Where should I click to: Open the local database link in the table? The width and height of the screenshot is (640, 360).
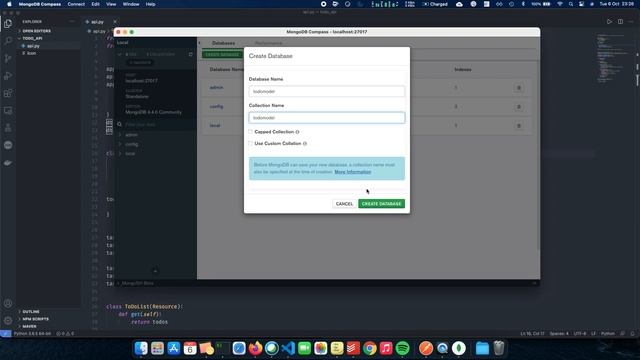coord(215,125)
